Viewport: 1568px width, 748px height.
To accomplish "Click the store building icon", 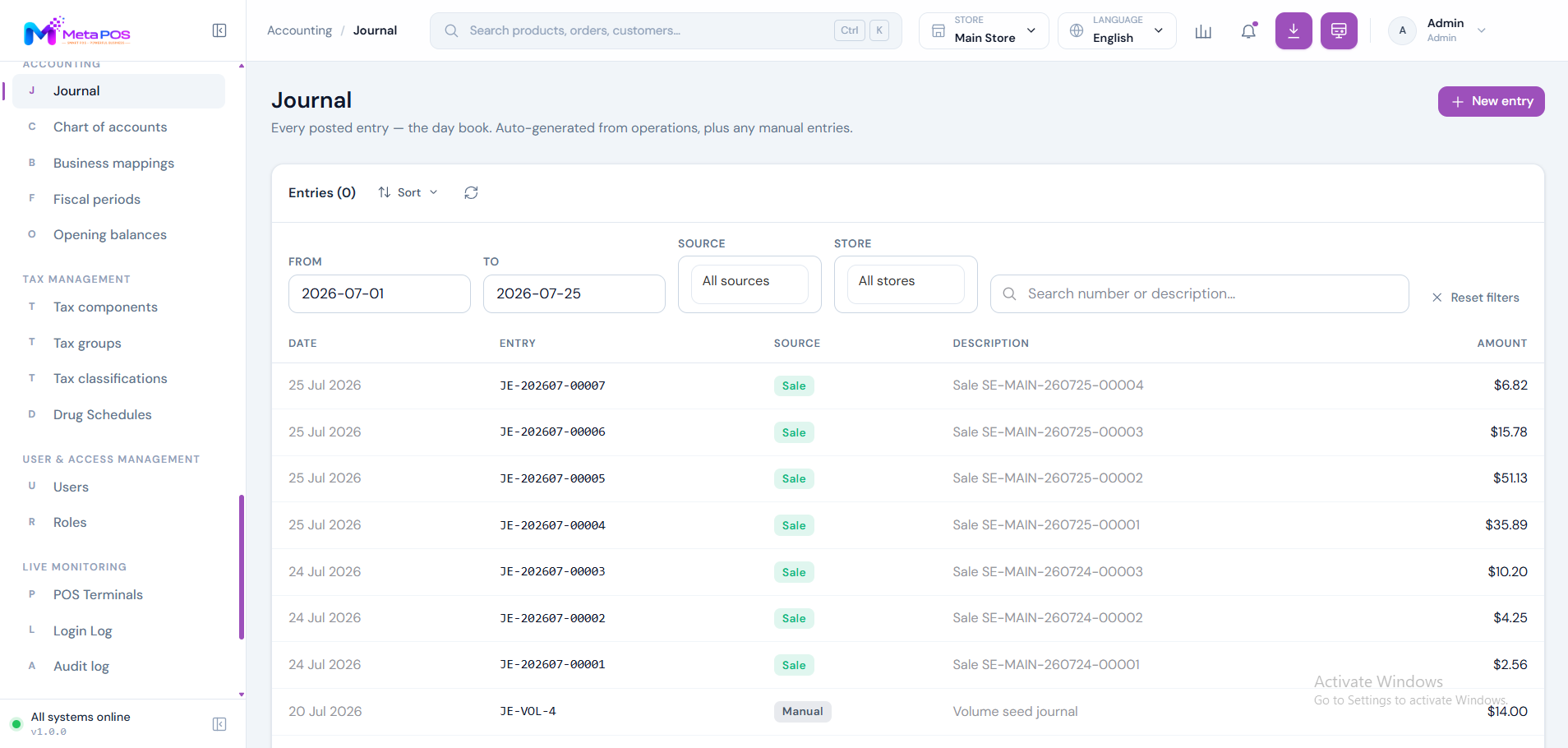I will [x=938, y=31].
